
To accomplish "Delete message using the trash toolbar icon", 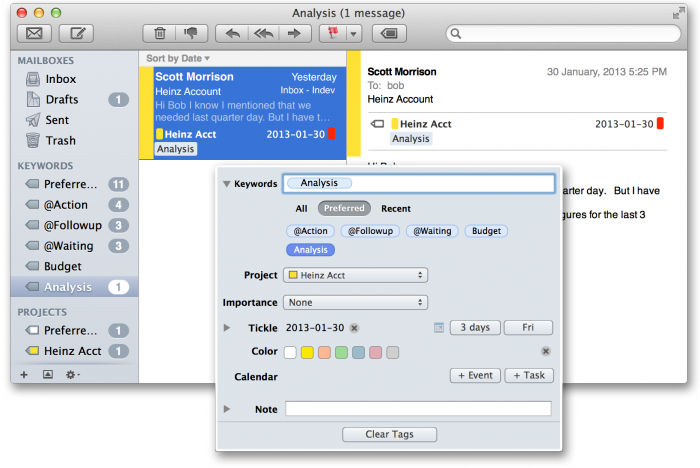I will point(159,33).
